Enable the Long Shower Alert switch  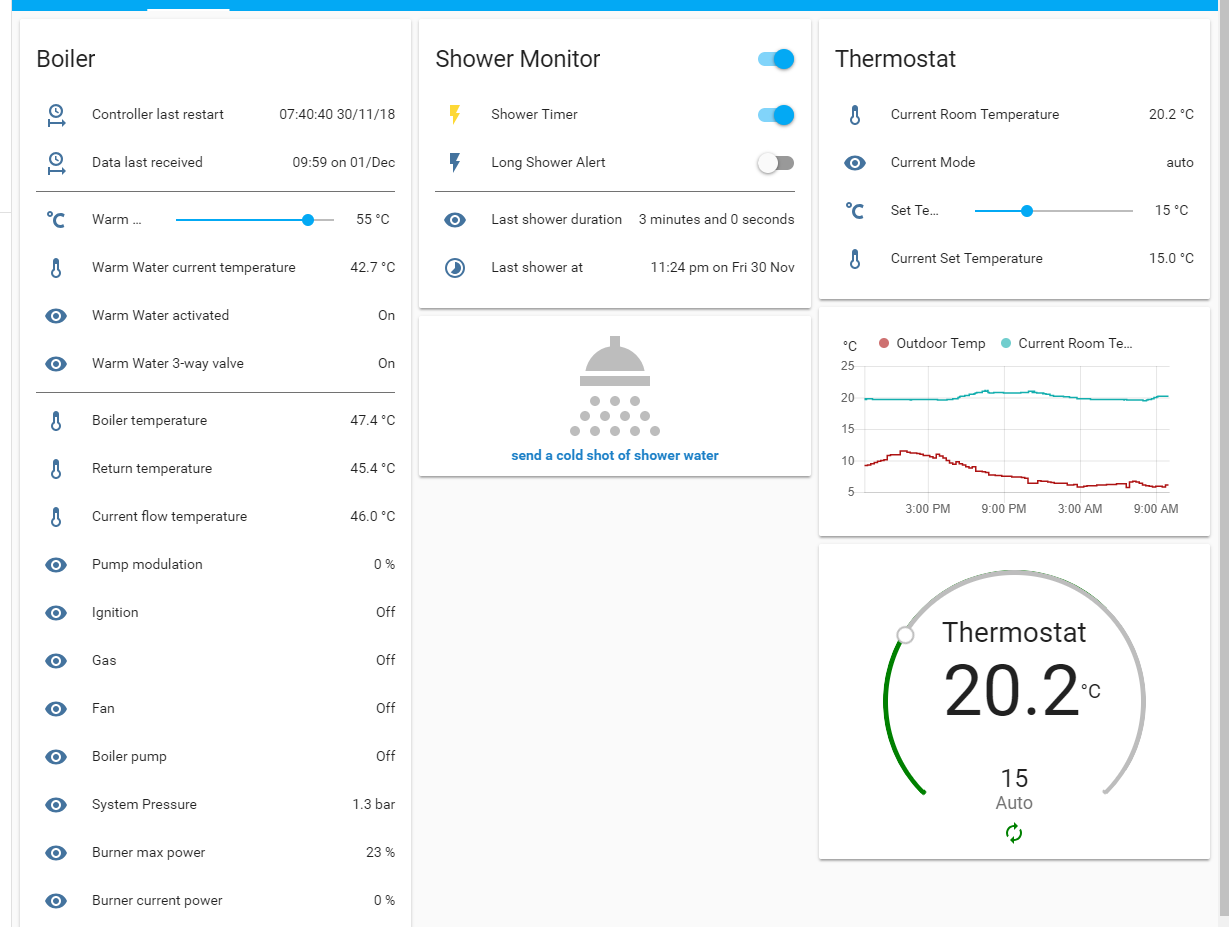[x=775, y=162]
